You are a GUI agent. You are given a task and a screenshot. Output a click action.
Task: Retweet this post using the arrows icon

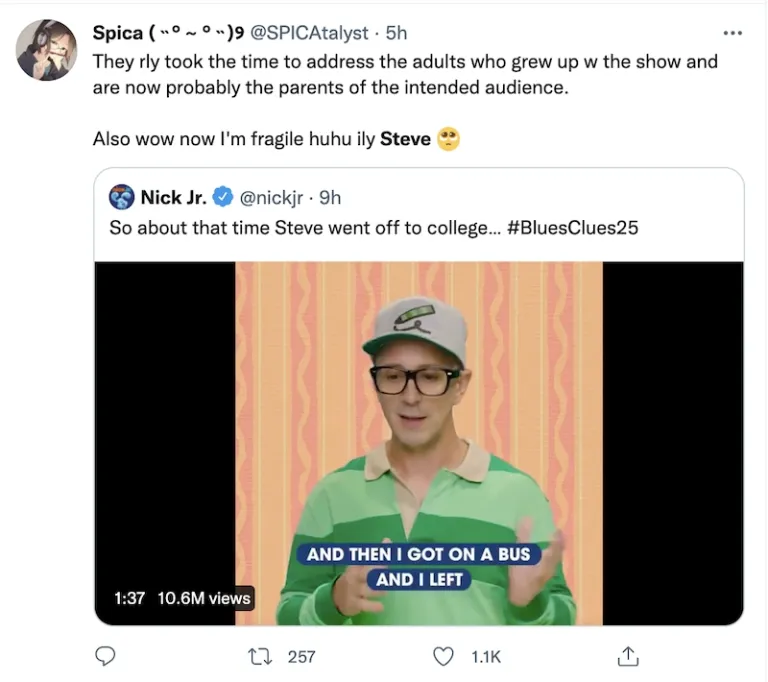point(261,656)
